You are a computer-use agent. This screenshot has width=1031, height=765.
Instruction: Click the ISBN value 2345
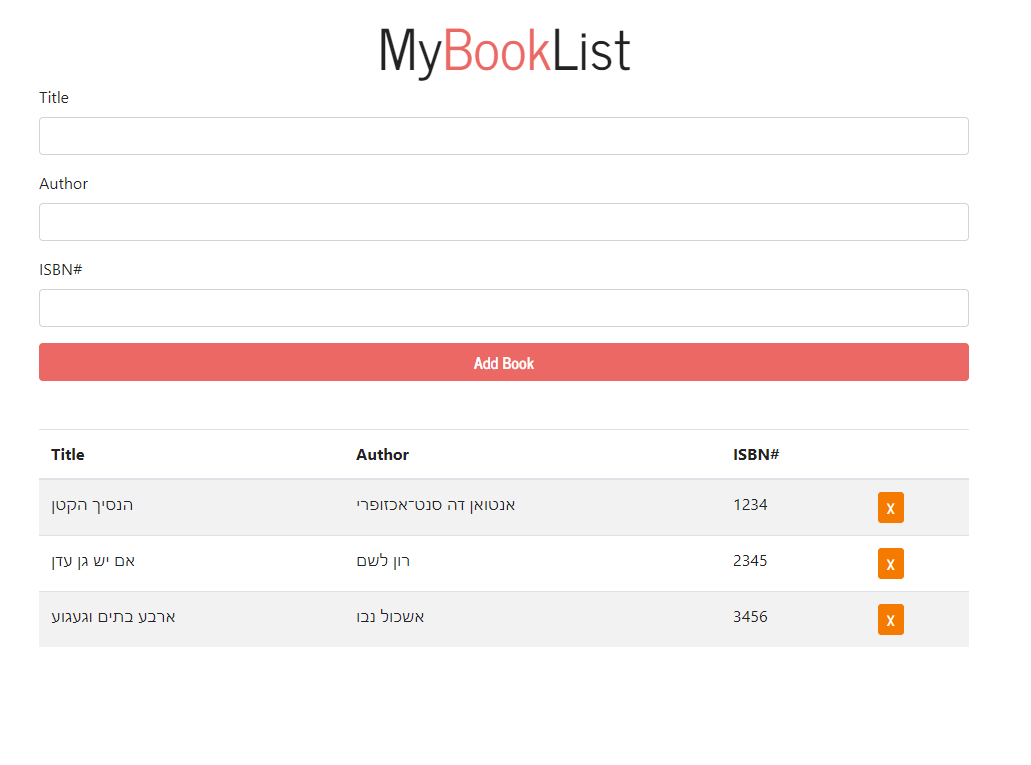[751, 561]
